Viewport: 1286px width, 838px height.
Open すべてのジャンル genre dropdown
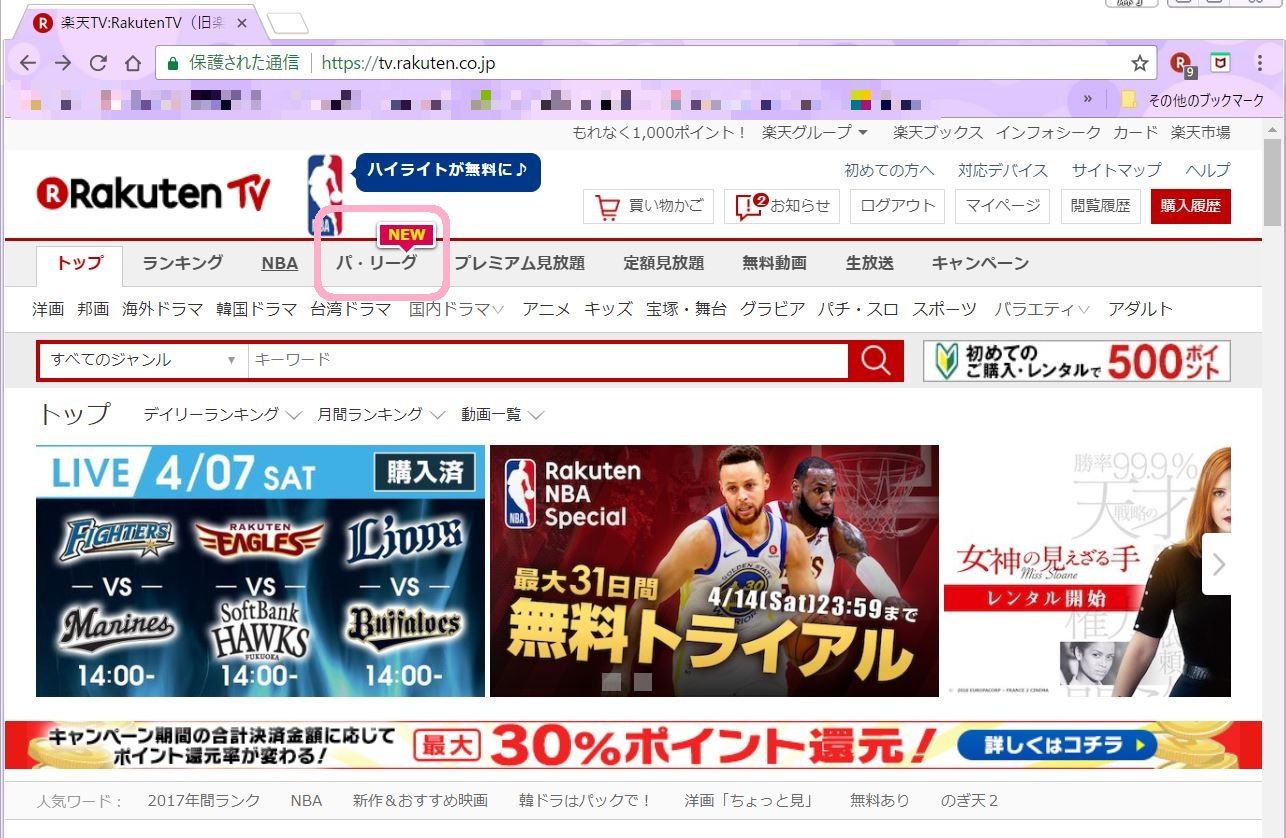[x=143, y=360]
